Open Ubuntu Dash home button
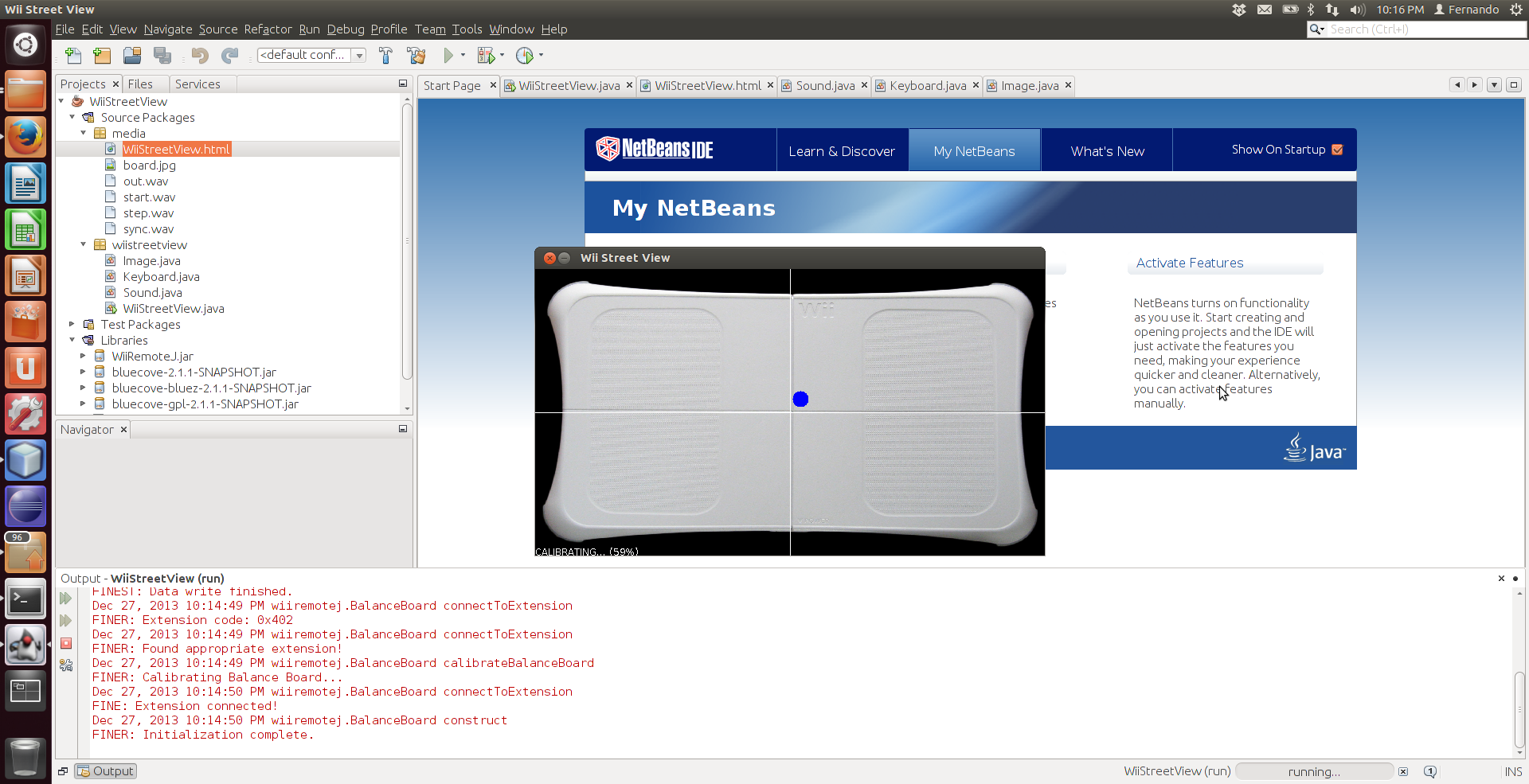Viewport: 1529px width, 784px height. click(25, 45)
